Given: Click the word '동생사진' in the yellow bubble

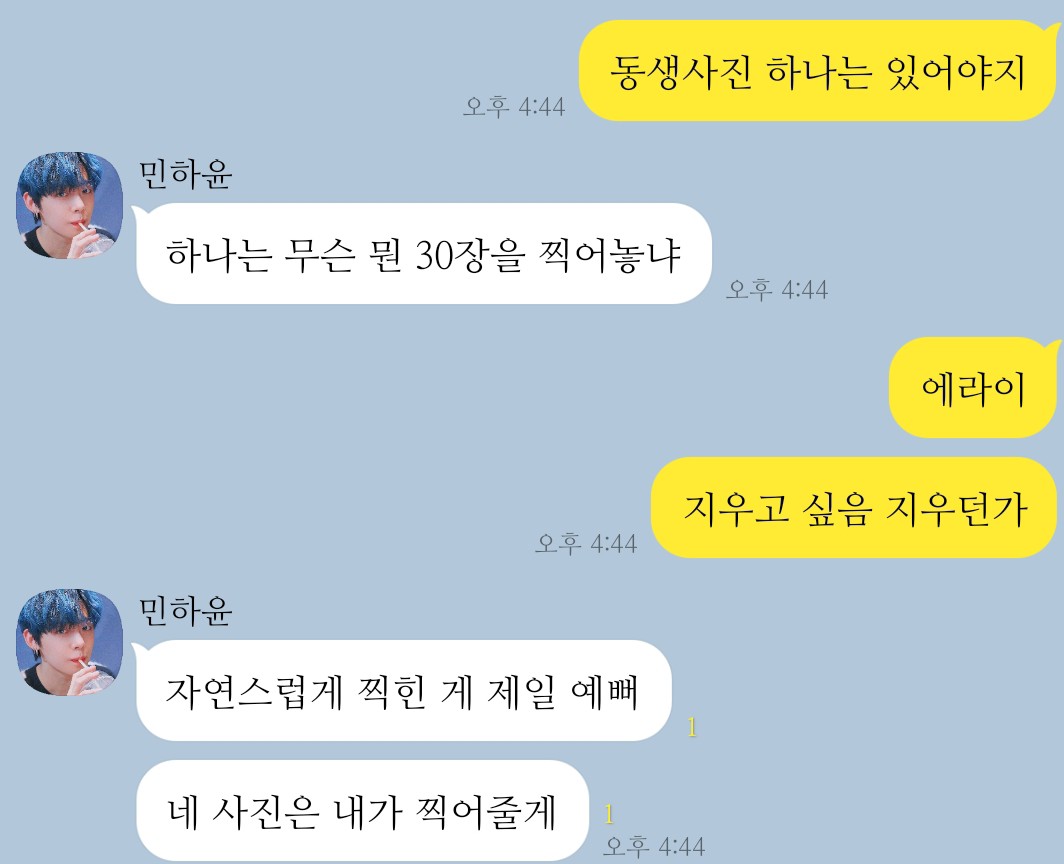Looking at the screenshot, I should coord(681,73).
